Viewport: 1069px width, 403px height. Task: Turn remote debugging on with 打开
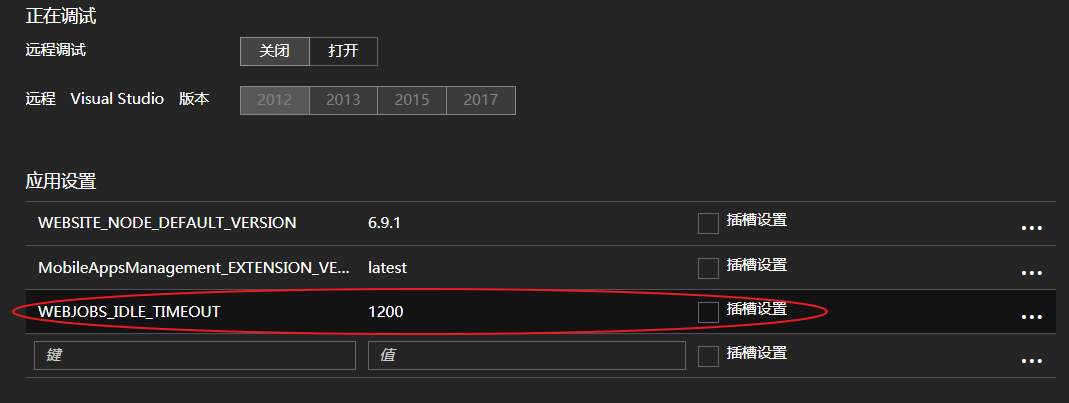pyautogui.click(x=343, y=51)
